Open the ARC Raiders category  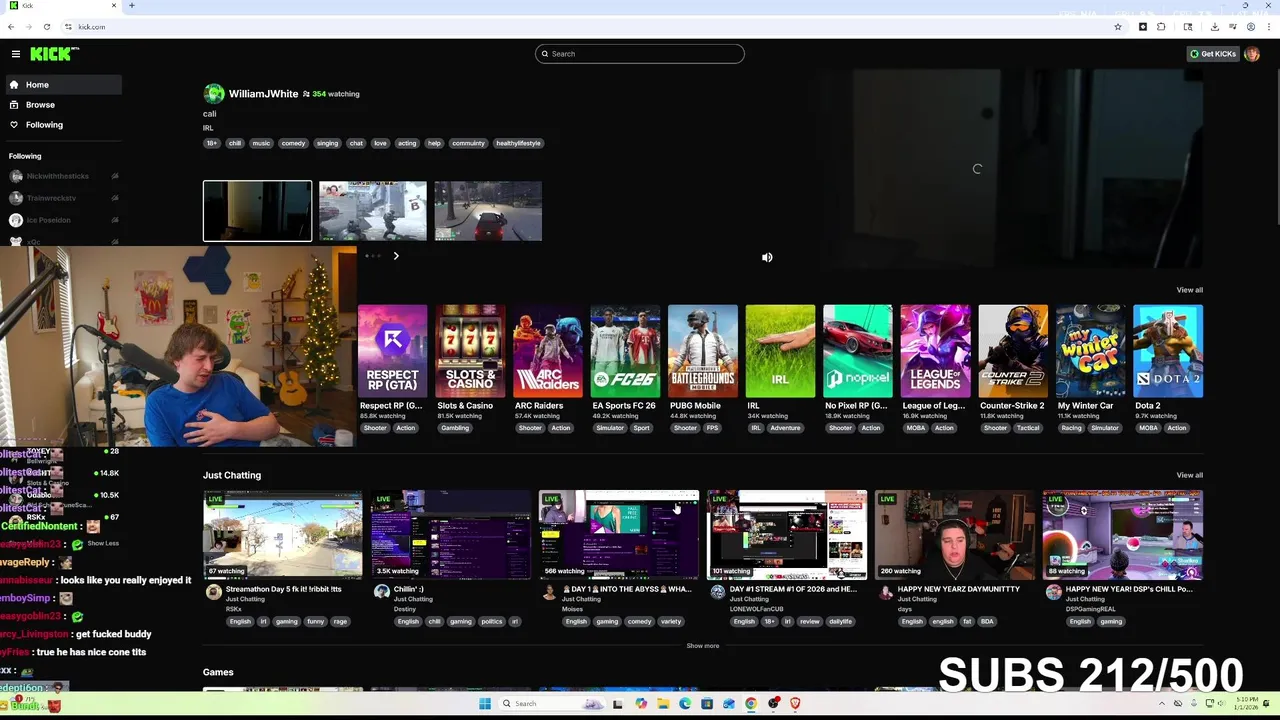(x=548, y=351)
